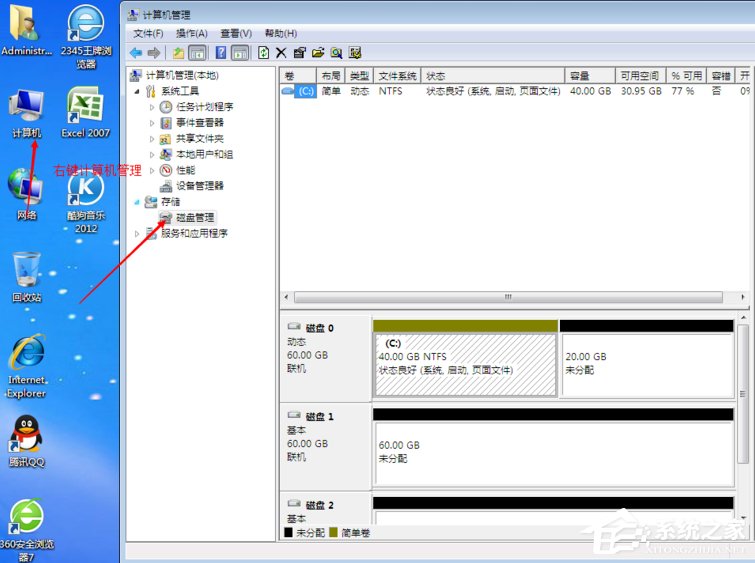Select the 360安全浏览器7 desktop icon
This screenshot has height=563, width=755.
26,530
